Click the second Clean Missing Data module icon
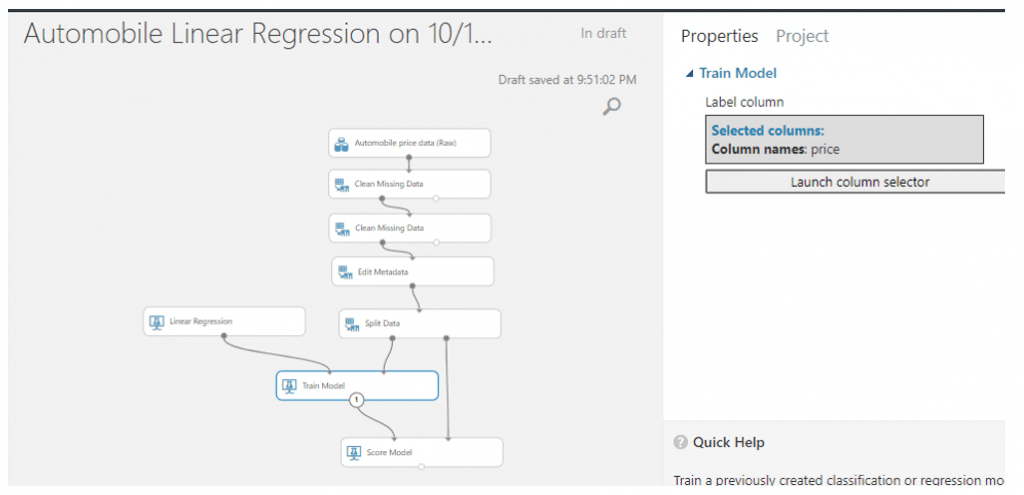 342,229
